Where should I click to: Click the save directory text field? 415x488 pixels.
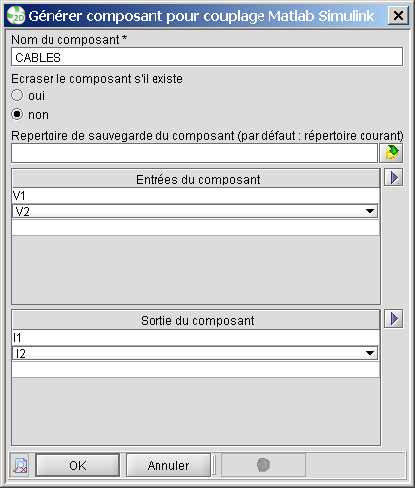tap(194, 153)
